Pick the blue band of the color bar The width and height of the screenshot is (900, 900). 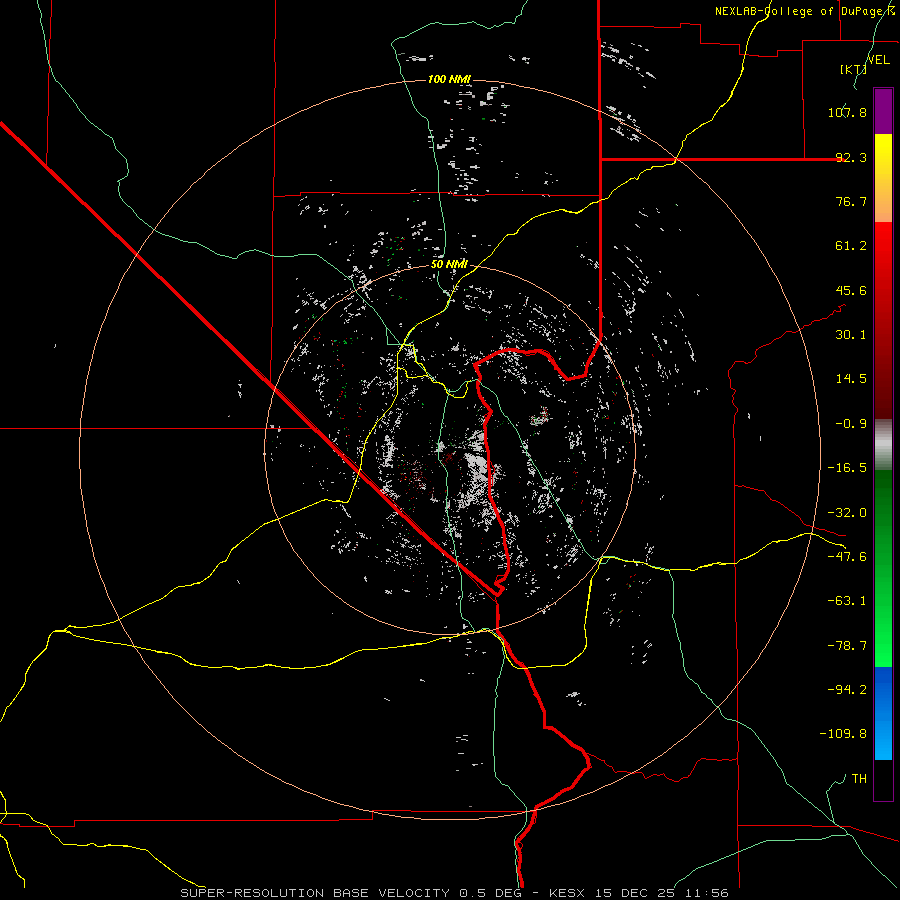pyautogui.click(x=883, y=713)
